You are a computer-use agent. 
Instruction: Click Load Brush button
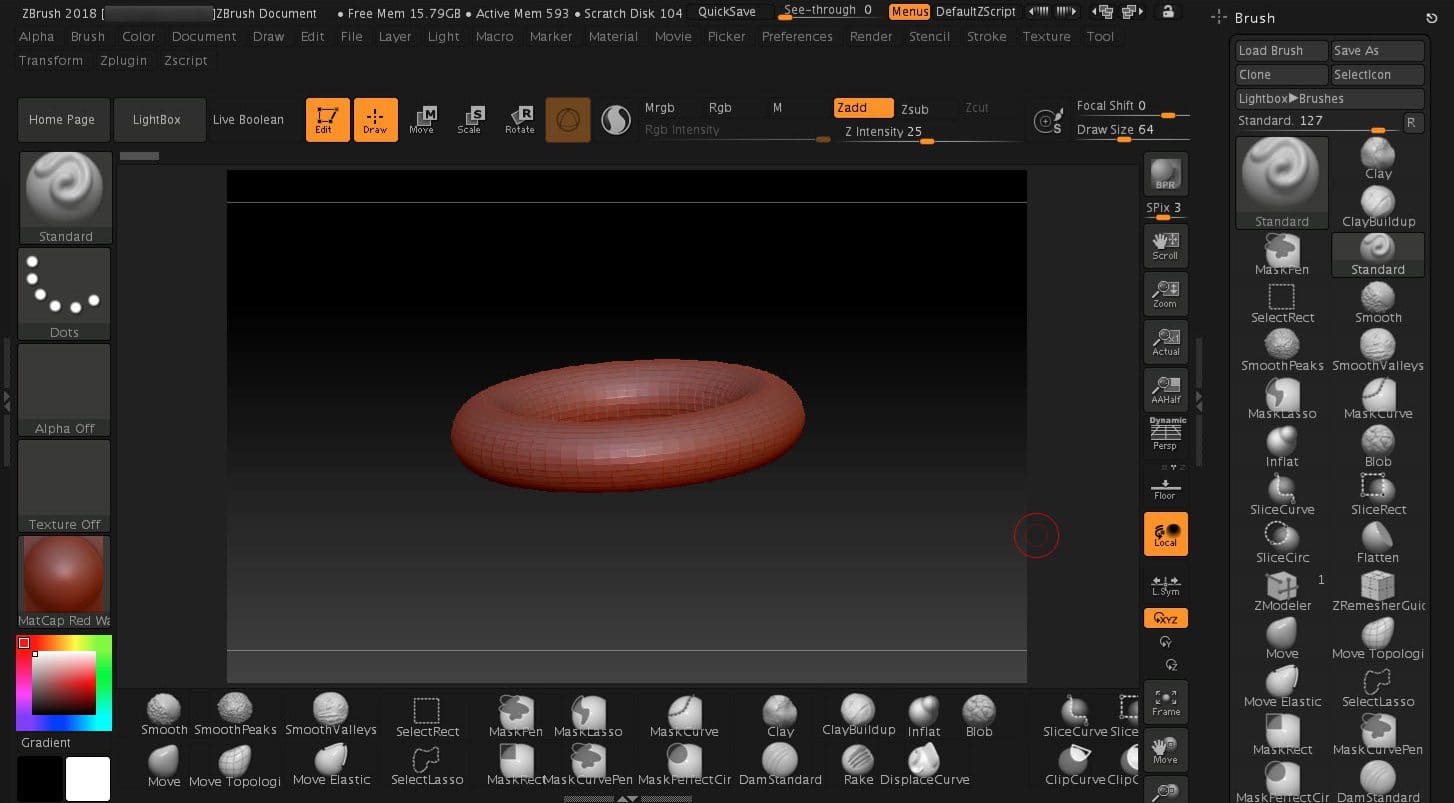[x=1281, y=51]
